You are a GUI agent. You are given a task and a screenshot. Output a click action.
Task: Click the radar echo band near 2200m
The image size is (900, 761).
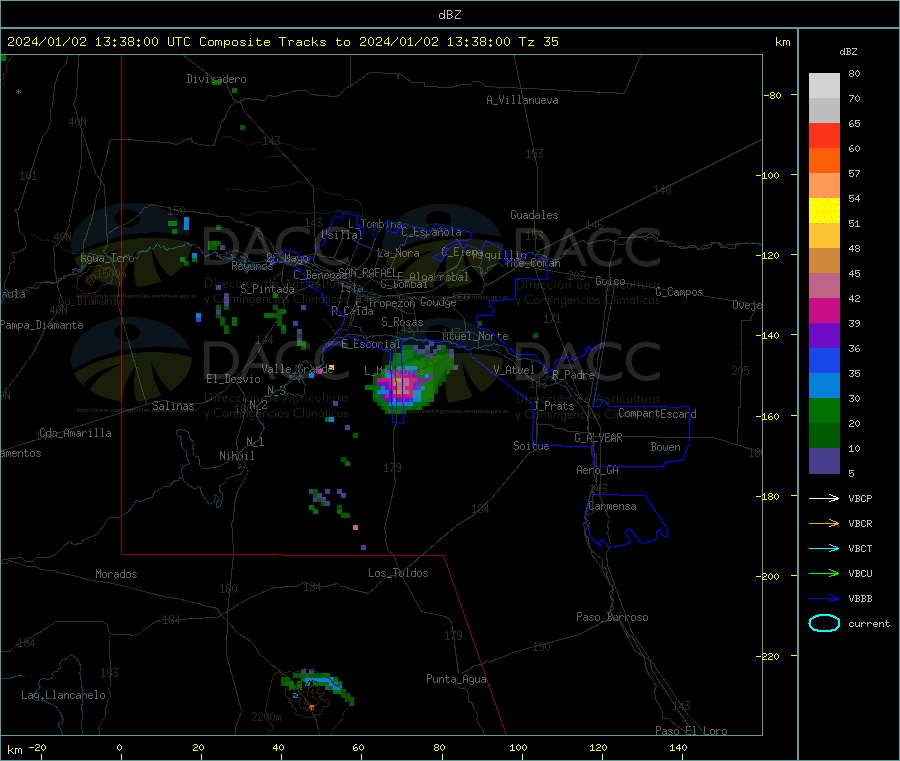pos(317,684)
